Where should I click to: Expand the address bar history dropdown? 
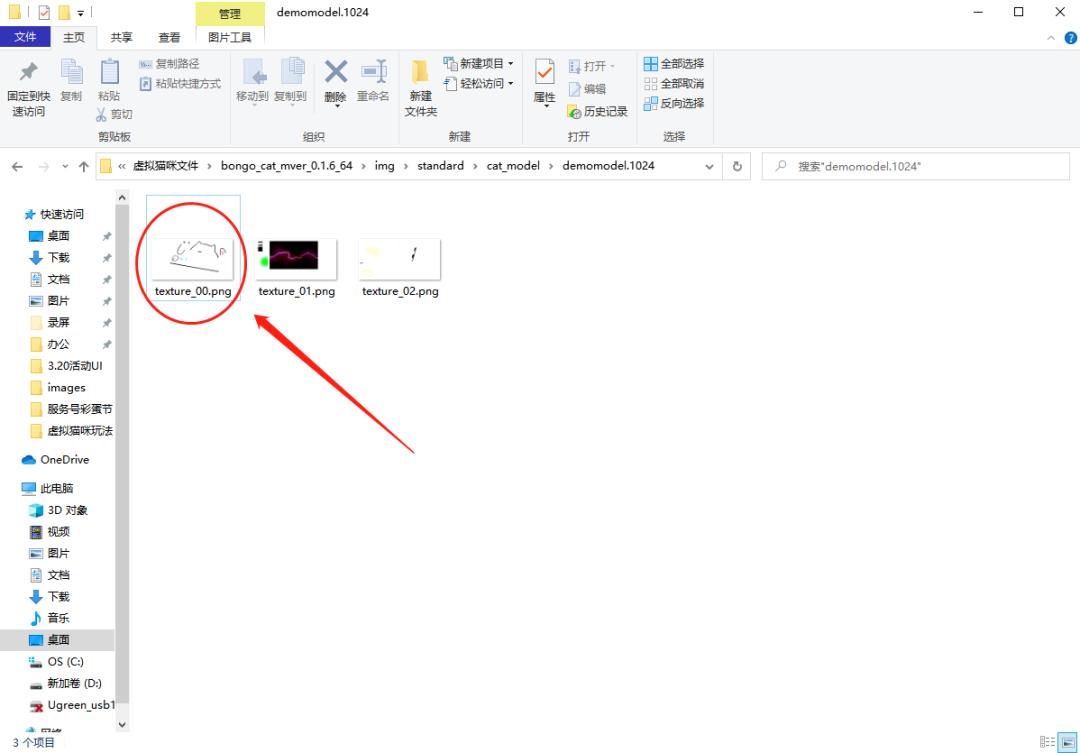710,166
